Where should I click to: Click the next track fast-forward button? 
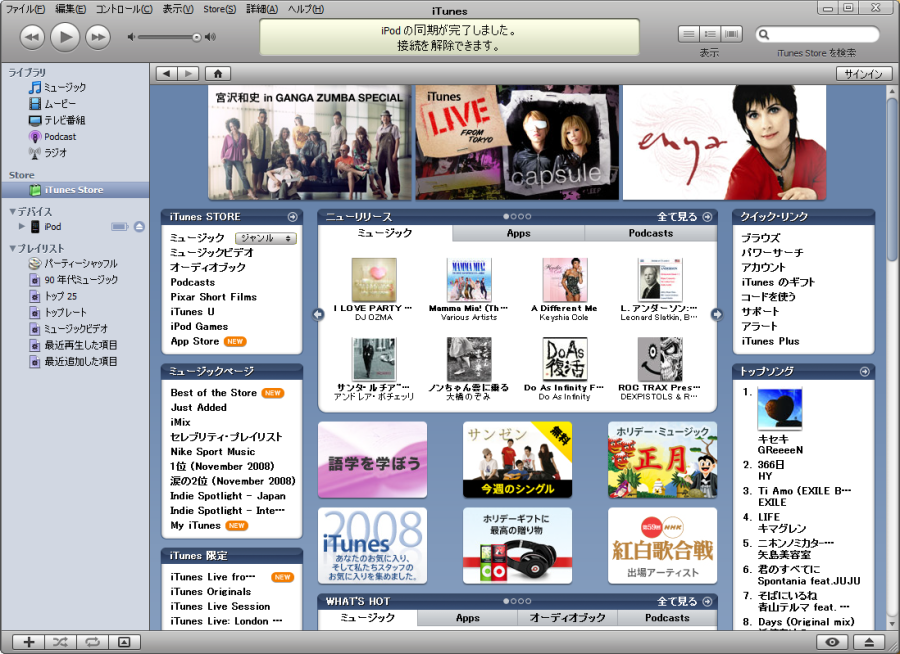pyautogui.click(x=98, y=37)
